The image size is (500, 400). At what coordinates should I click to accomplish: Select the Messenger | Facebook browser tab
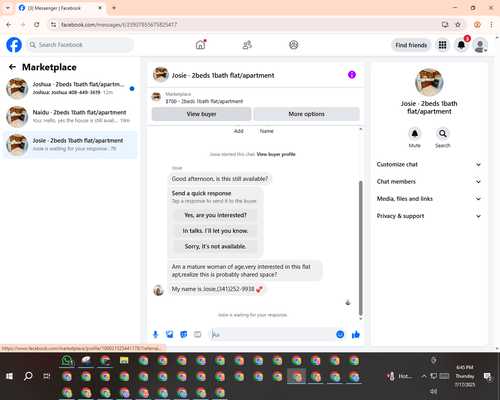coord(60,8)
